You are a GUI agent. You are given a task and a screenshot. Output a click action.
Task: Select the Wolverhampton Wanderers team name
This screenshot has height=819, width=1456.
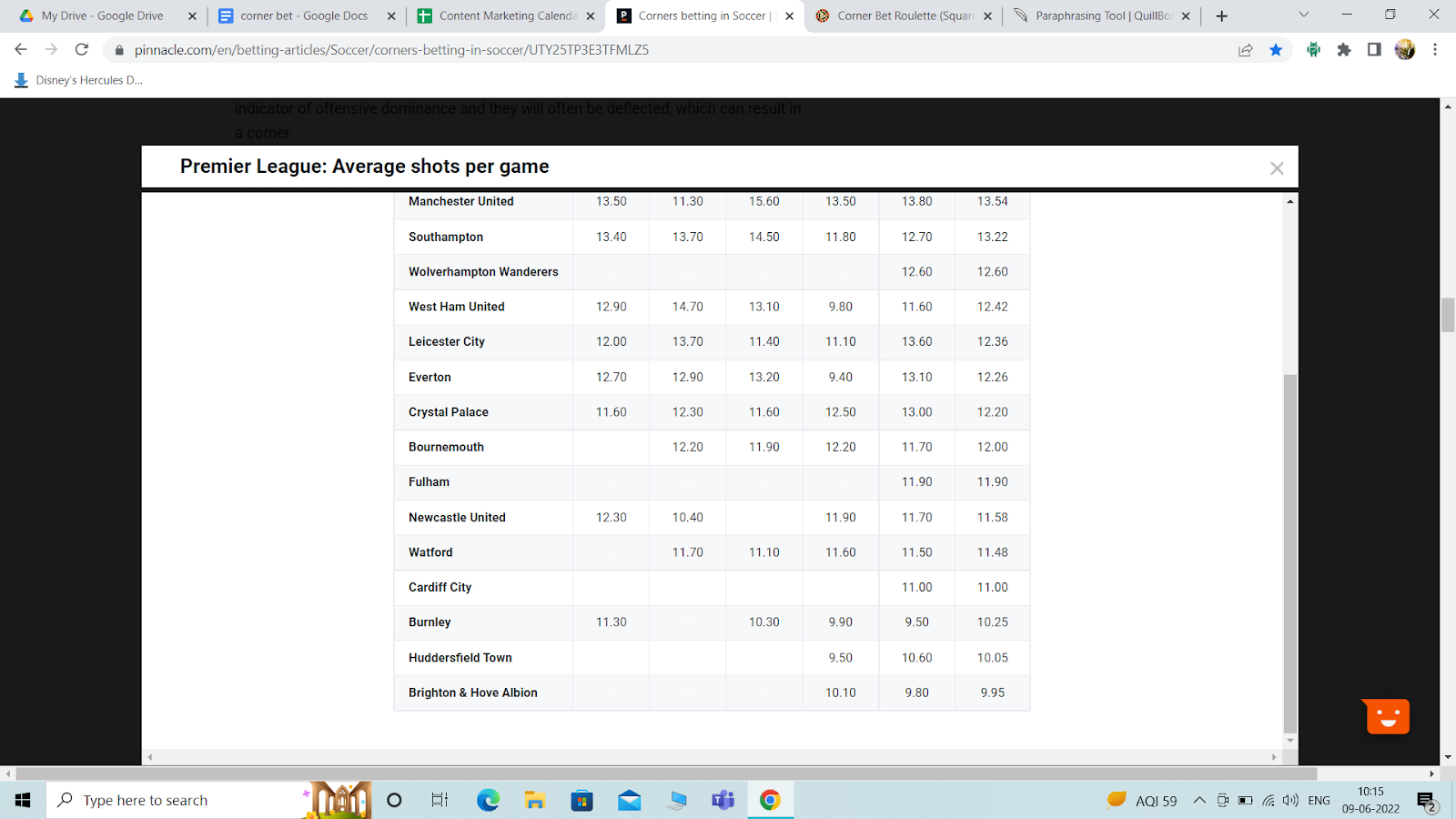[483, 271]
